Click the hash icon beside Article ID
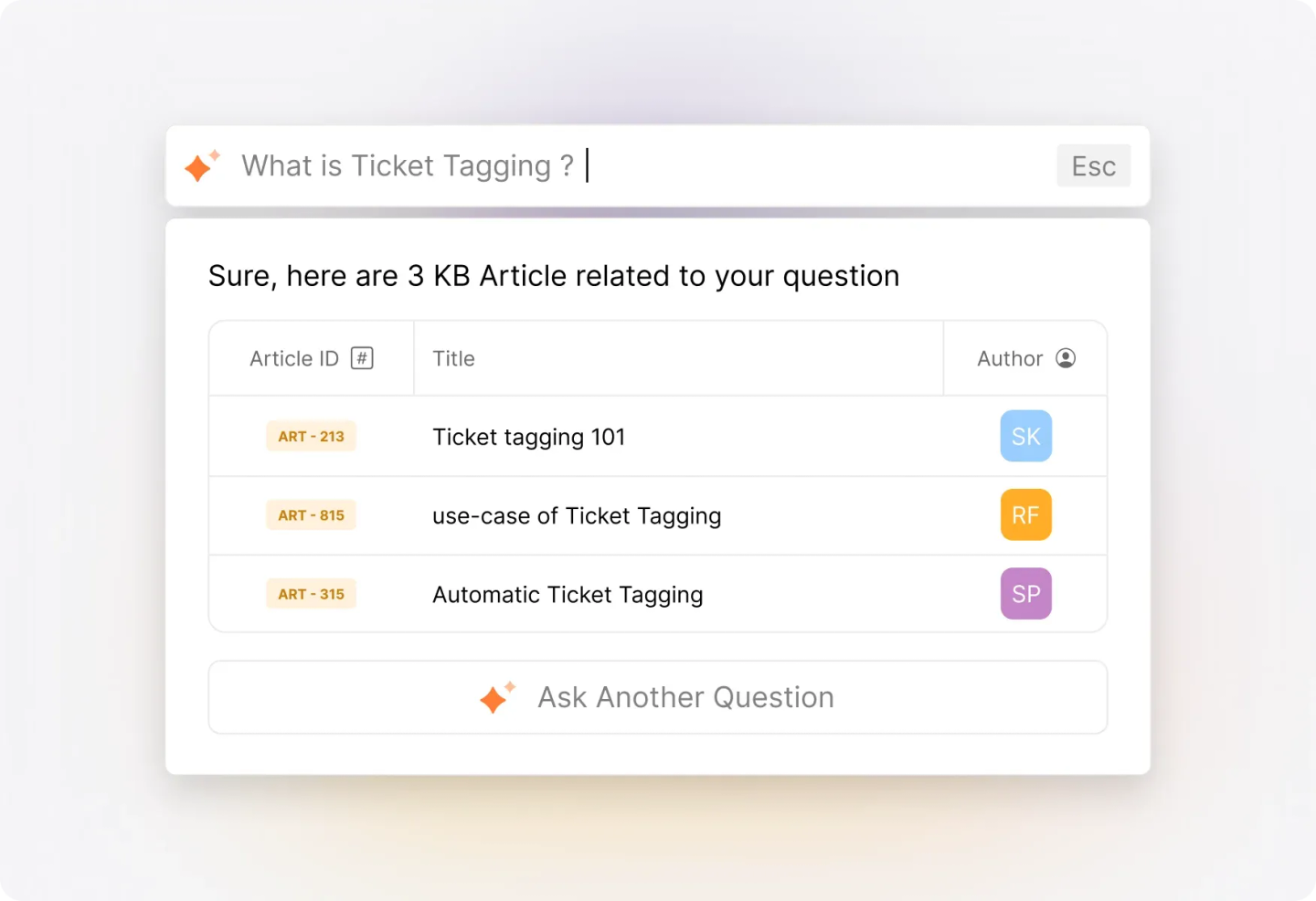The height and width of the screenshot is (901, 1316). [x=362, y=358]
